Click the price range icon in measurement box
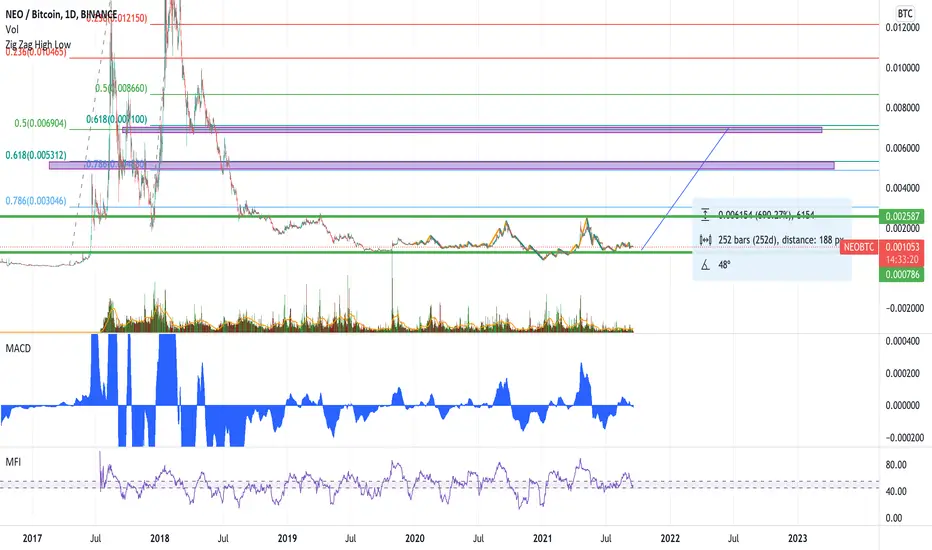This screenshot has height=550, width=932. pos(705,215)
